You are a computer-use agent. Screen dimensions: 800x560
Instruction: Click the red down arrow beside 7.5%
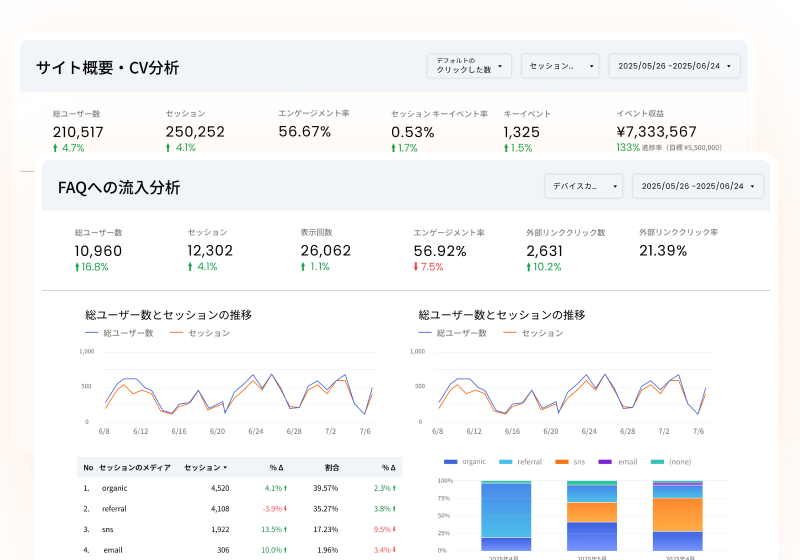416,267
